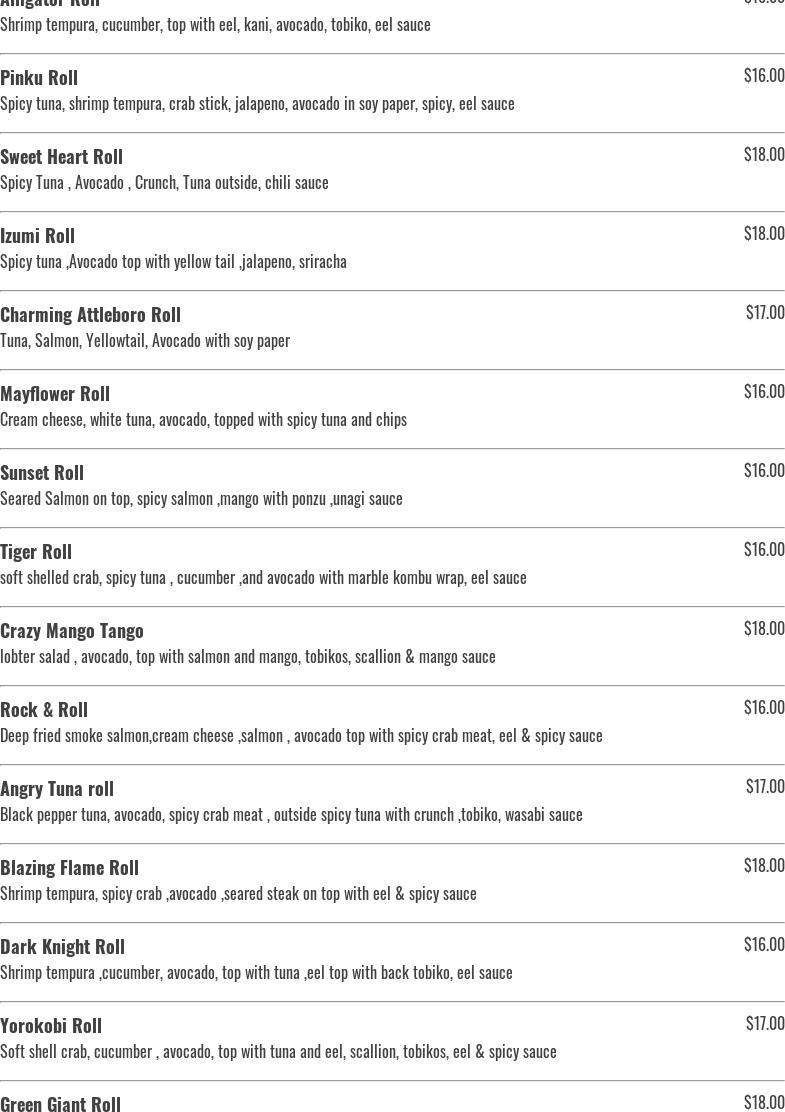Click the Tiger Roll description text
Screen dimensions: 785x1112
[x=263, y=577]
